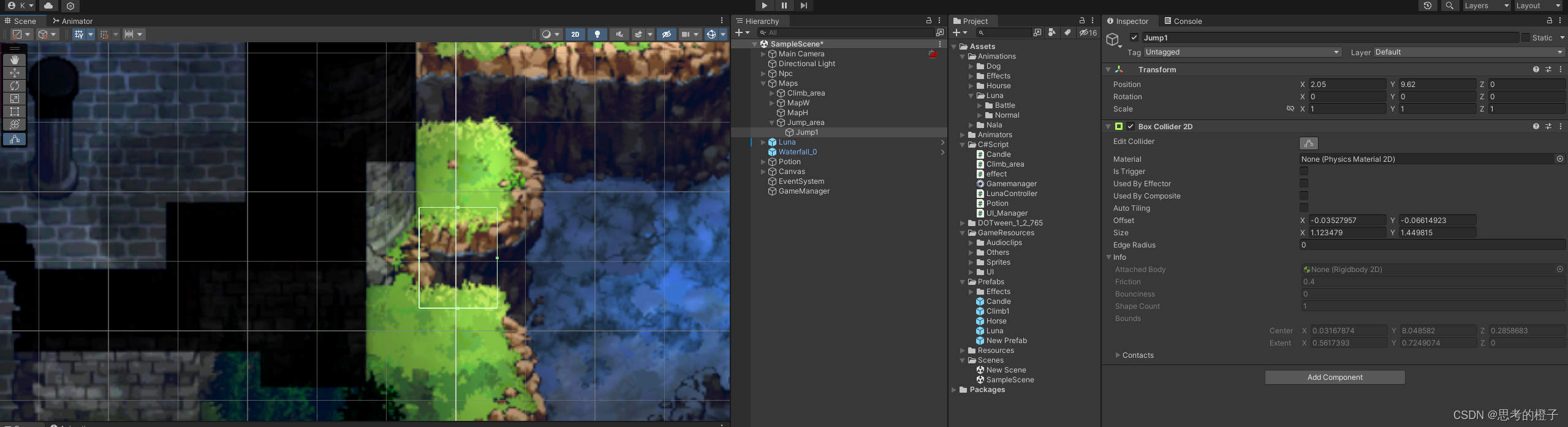Click the Step frame button
This screenshot has height=427, width=1568.
click(804, 6)
